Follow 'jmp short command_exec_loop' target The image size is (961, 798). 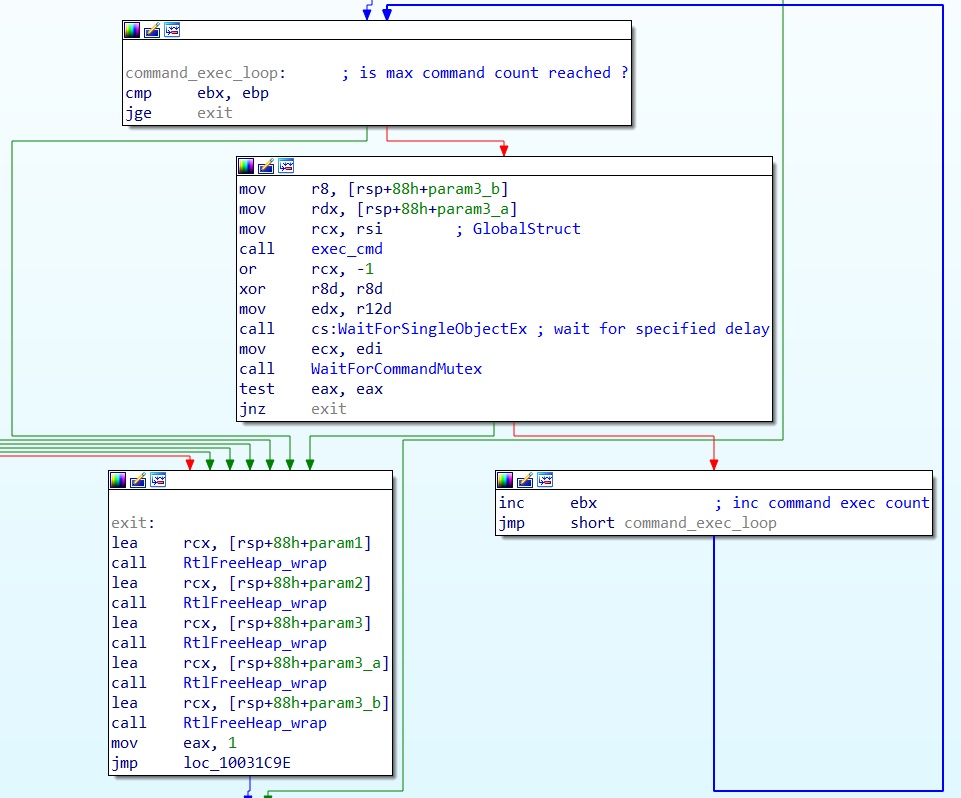click(x=701, y=523)
